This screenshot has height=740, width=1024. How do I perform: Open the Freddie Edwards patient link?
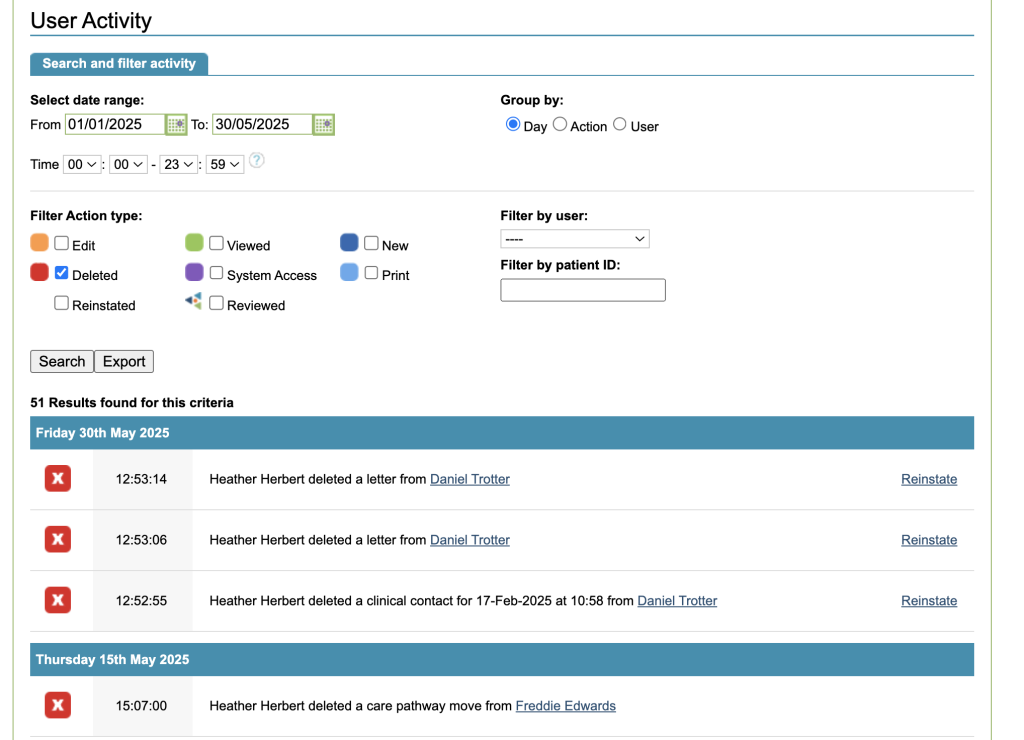click(x=565, y=706)
